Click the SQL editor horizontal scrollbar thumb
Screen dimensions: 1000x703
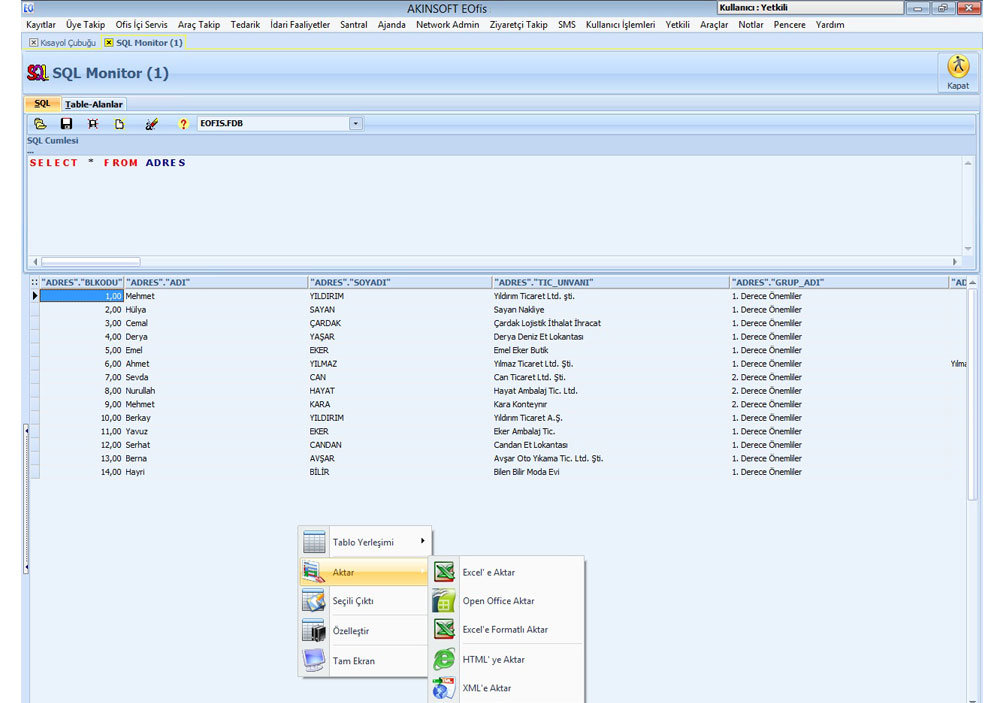click(91, 262)
